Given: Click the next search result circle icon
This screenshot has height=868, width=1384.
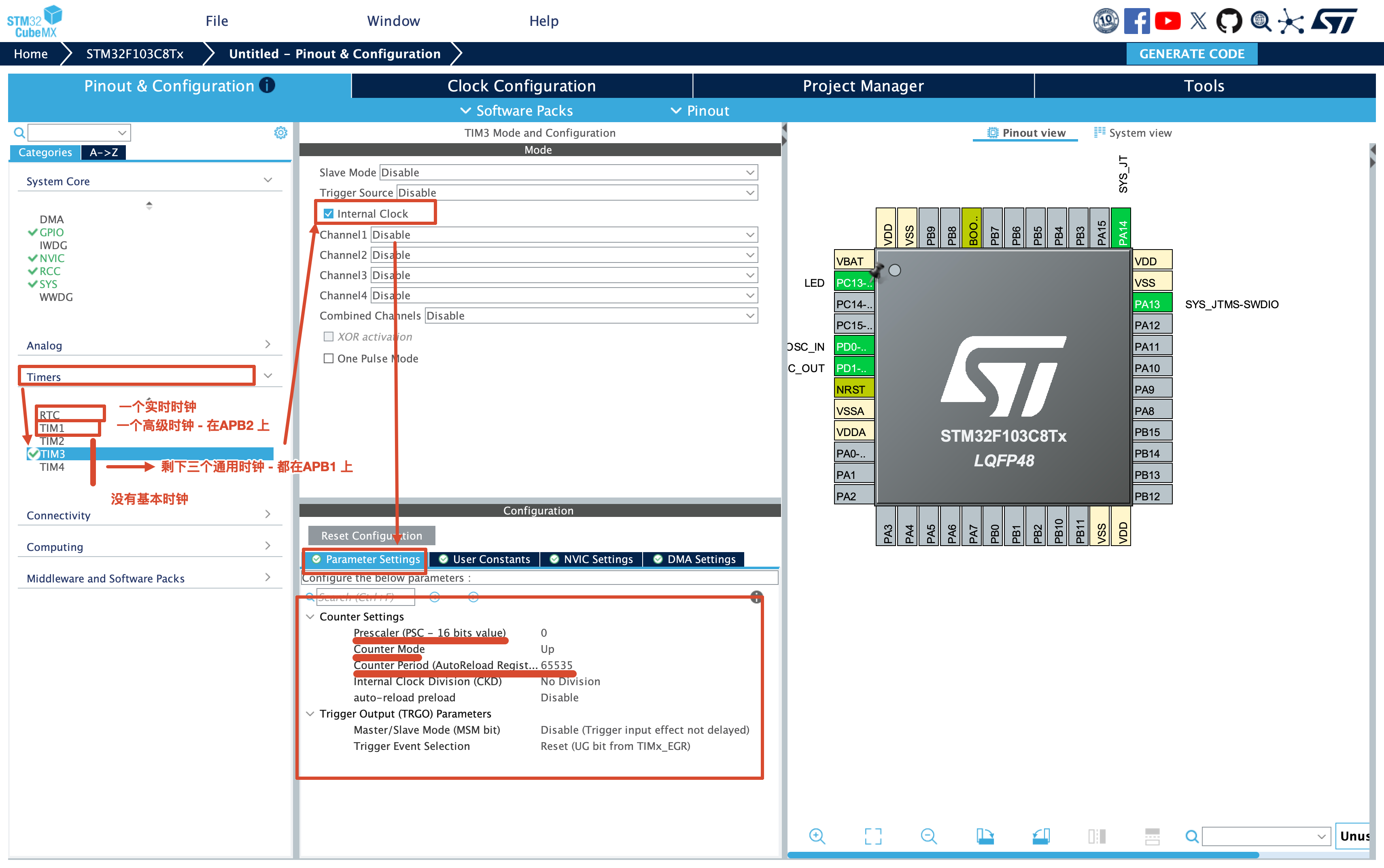Looking at the screenshot, I should click(473, 597).
